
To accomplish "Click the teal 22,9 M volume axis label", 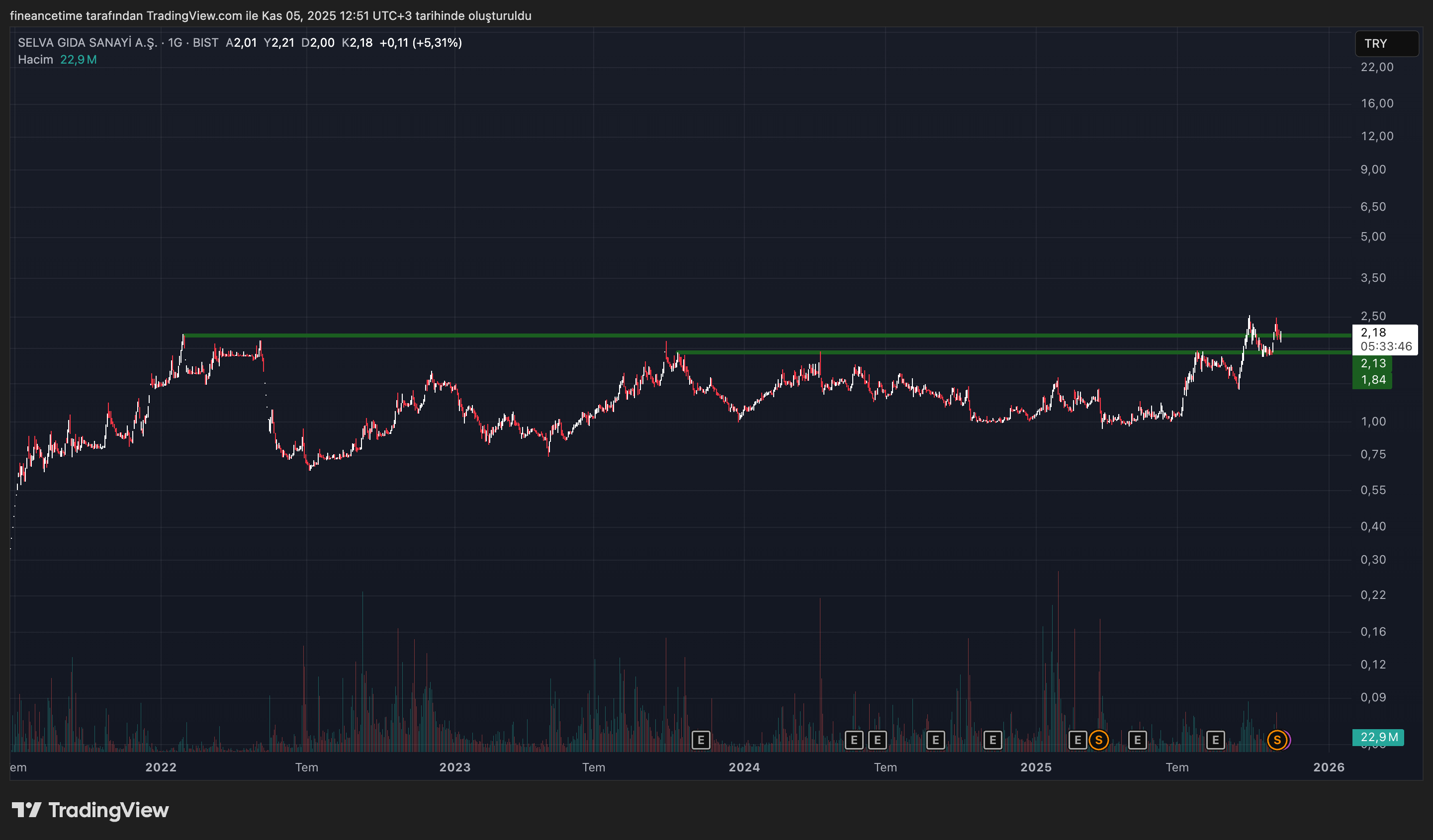I will click(1378, 737).
